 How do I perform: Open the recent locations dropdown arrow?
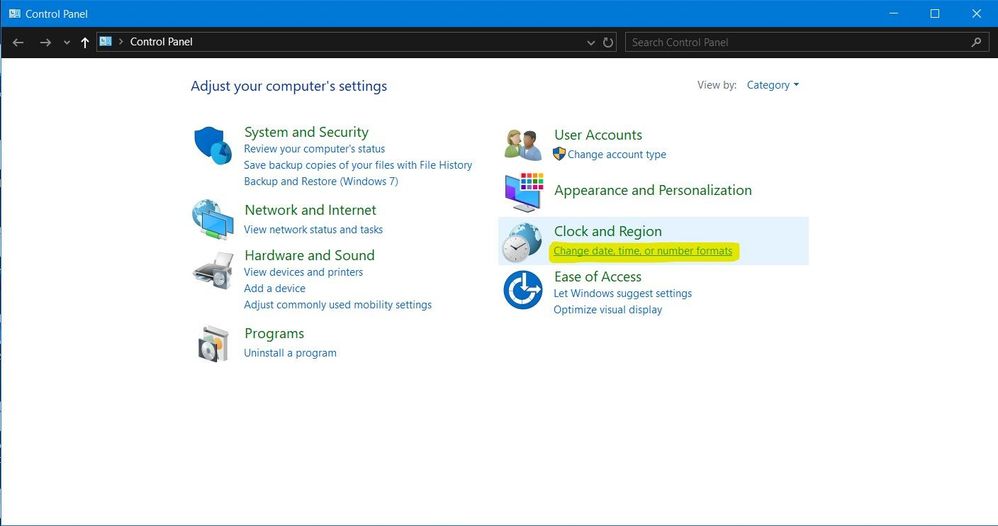(x=66, y=43)
